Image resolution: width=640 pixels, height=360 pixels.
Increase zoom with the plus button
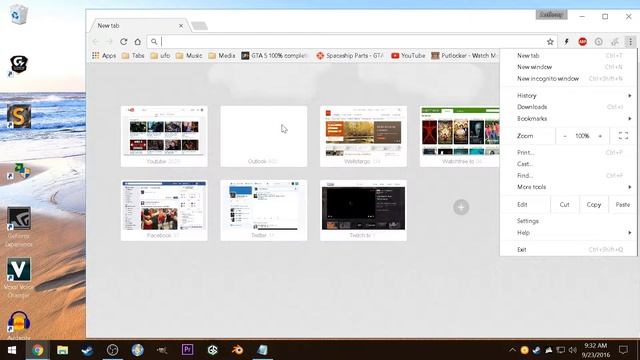(x=600, y=136)
